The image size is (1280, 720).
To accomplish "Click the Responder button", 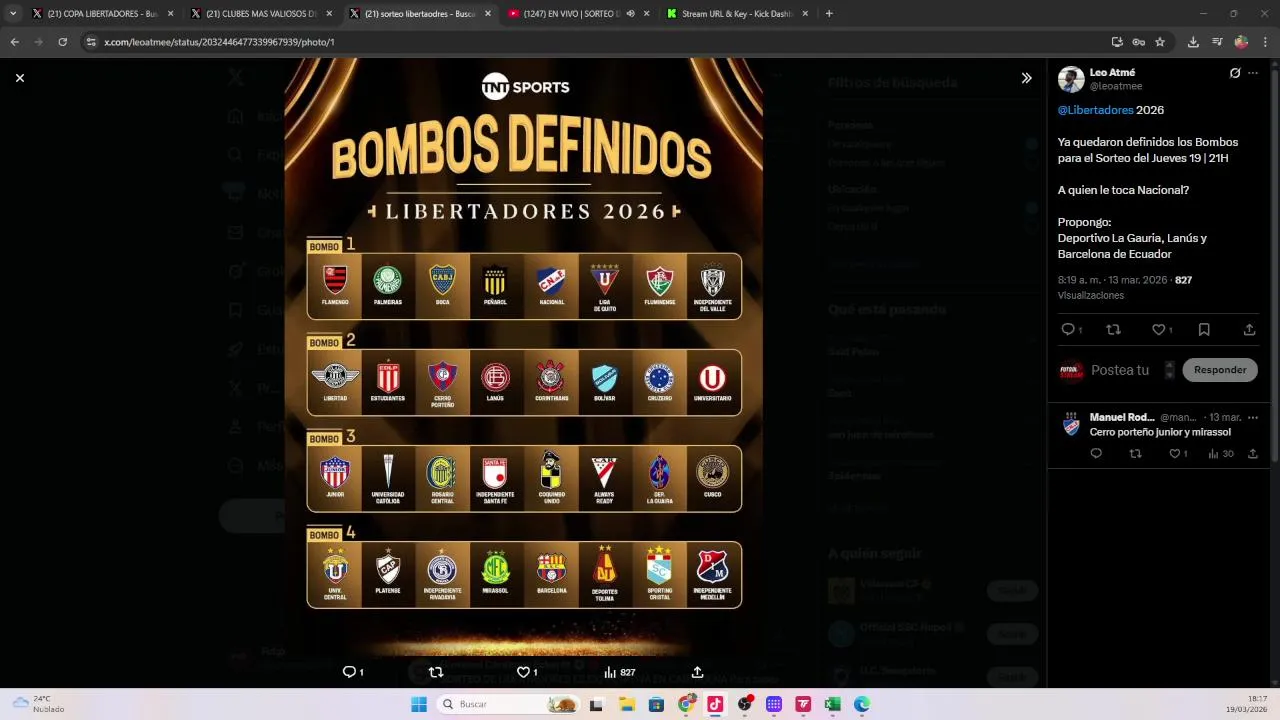I will pos(1220,370).
